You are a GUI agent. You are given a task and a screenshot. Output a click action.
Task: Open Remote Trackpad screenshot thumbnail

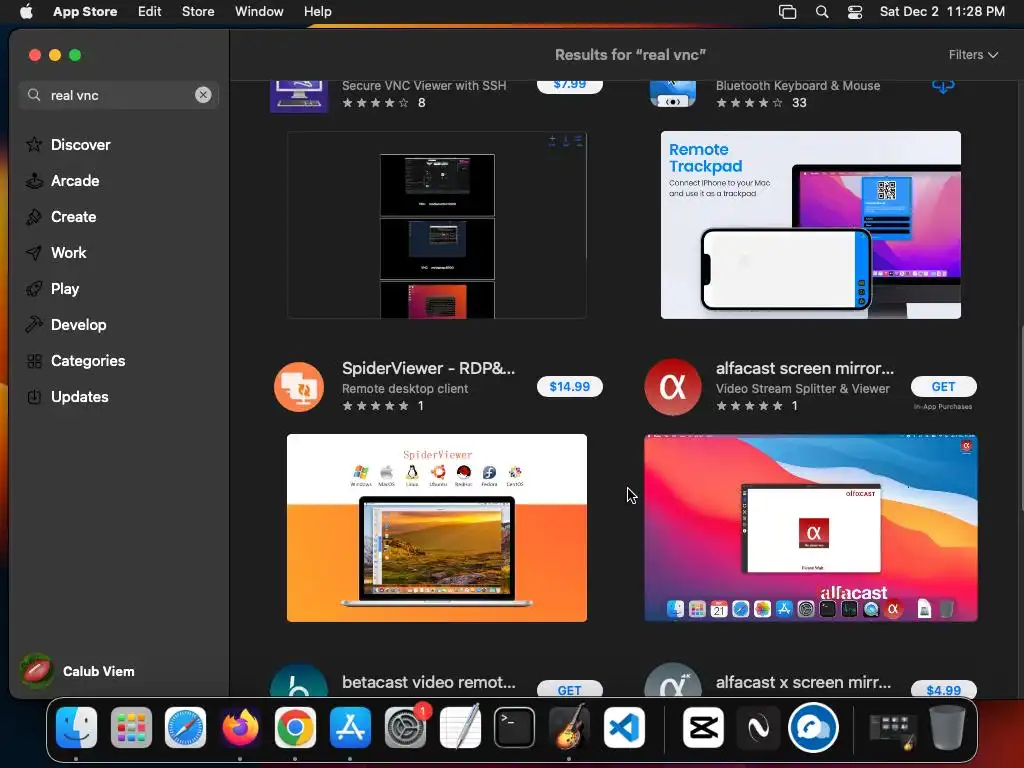(x=810, y=225)
